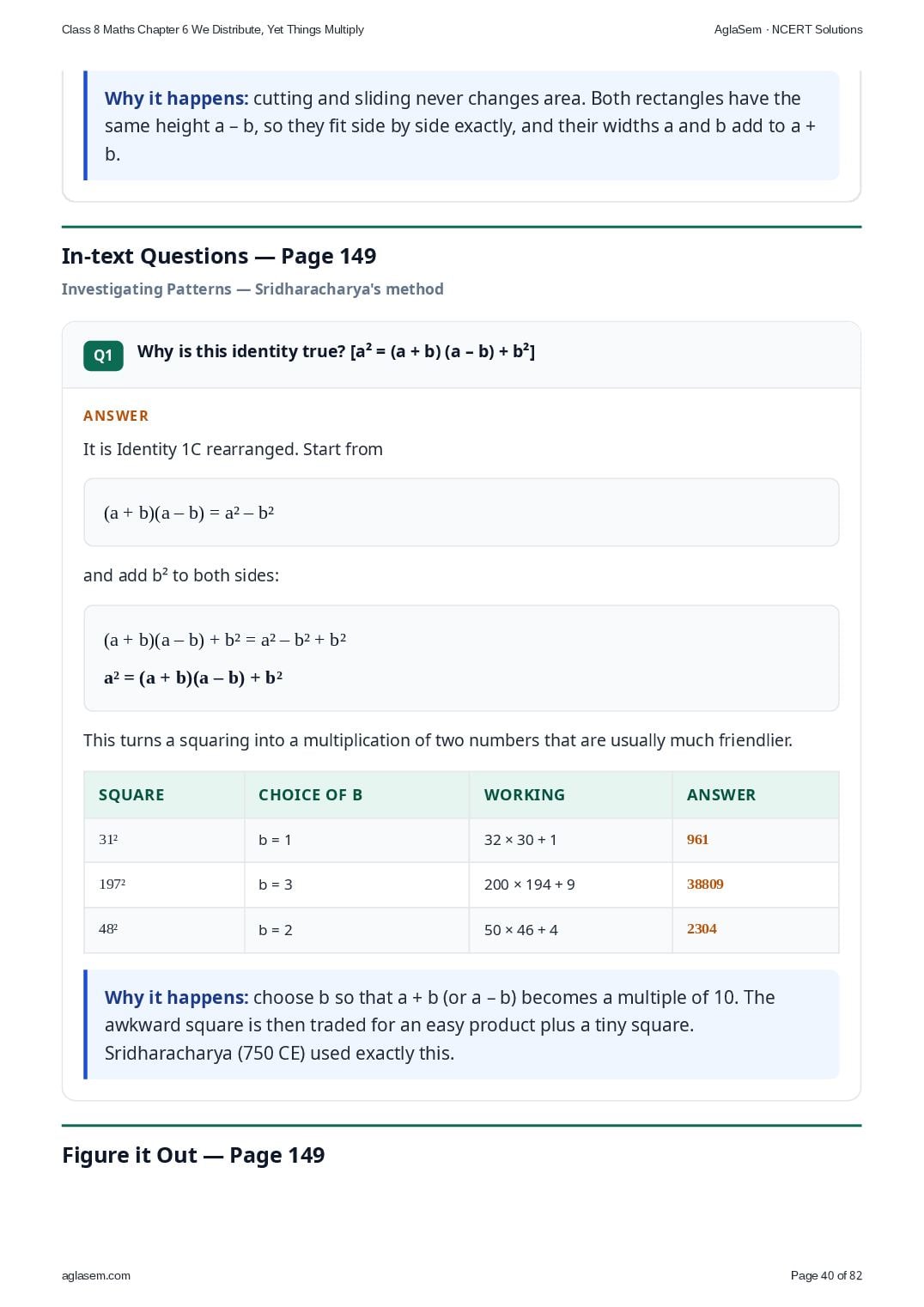Click the CHOICE OF B column header

310,795
